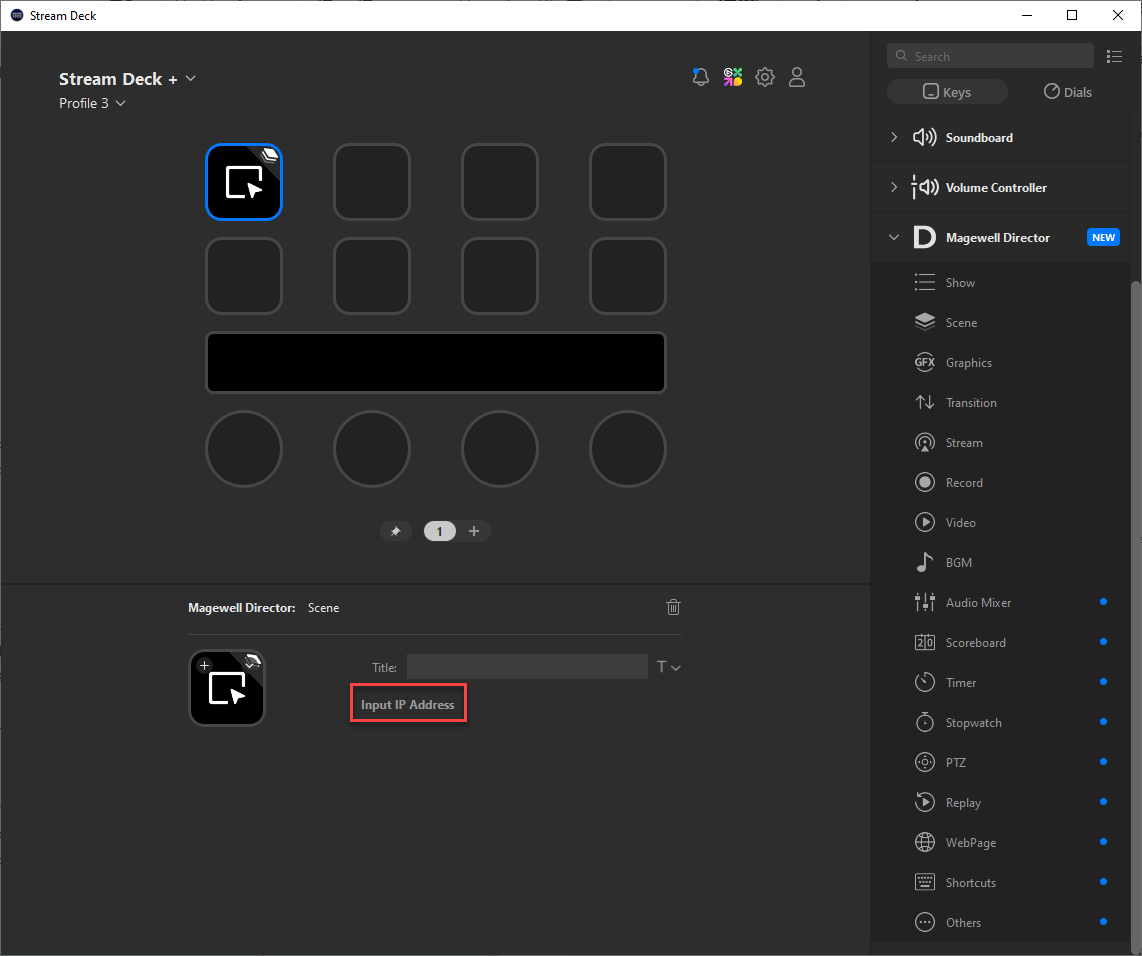
Task: Close the Stream Deck window
Action: click(x=1117, y=15)
